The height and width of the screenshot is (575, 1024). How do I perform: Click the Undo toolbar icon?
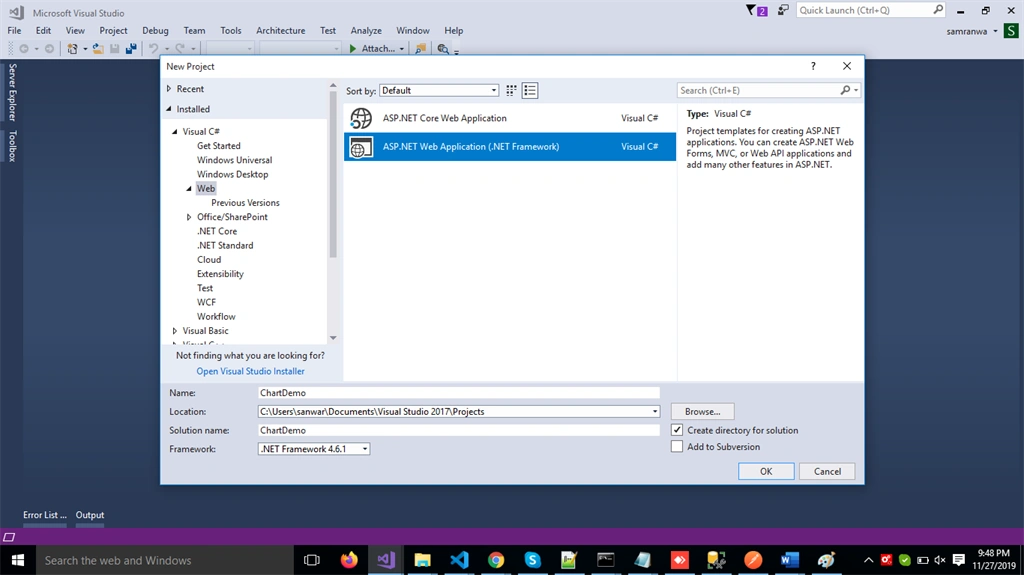[153, 48]
